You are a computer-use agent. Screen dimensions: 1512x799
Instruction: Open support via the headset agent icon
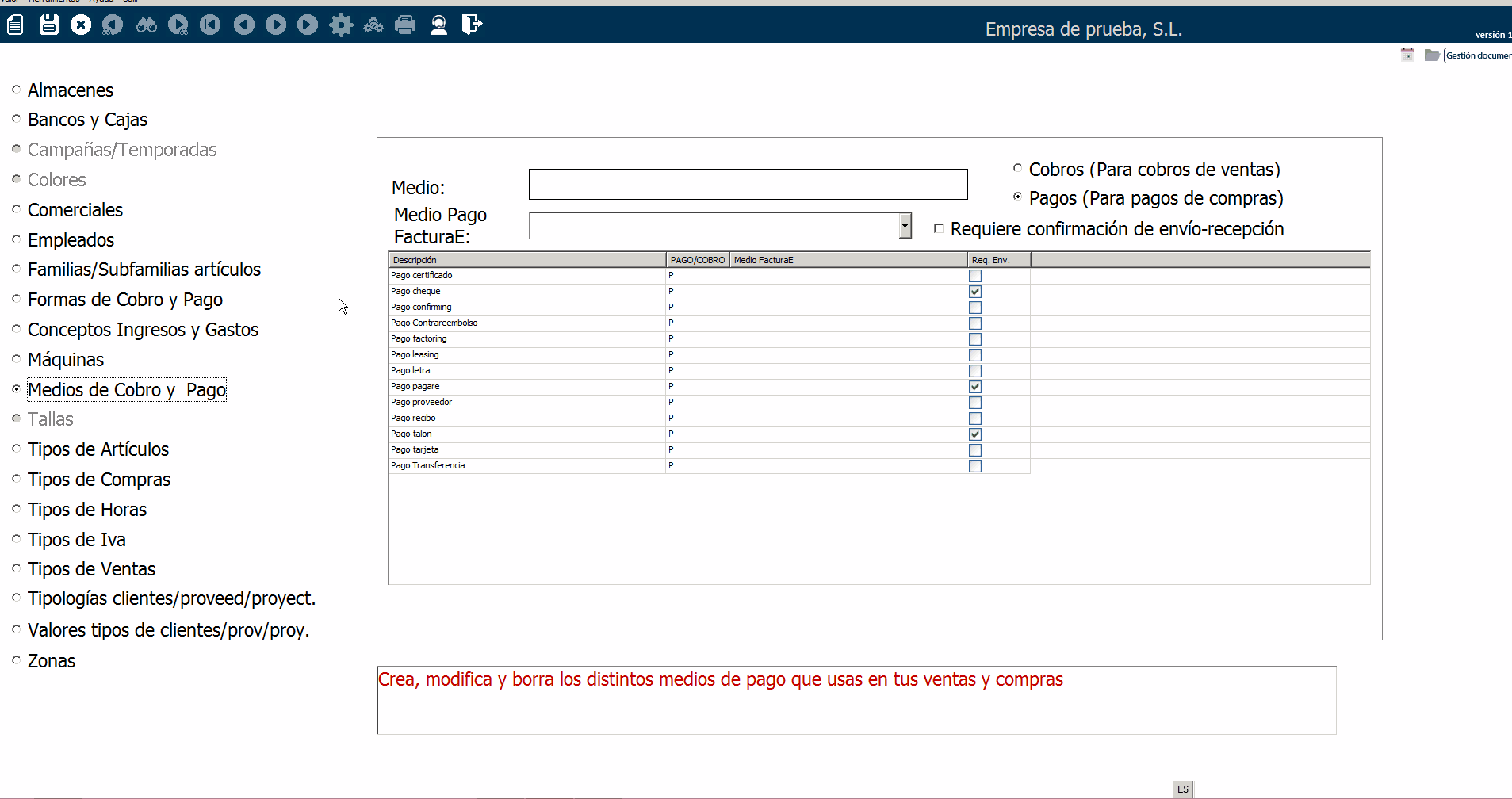tap(438, 25)
